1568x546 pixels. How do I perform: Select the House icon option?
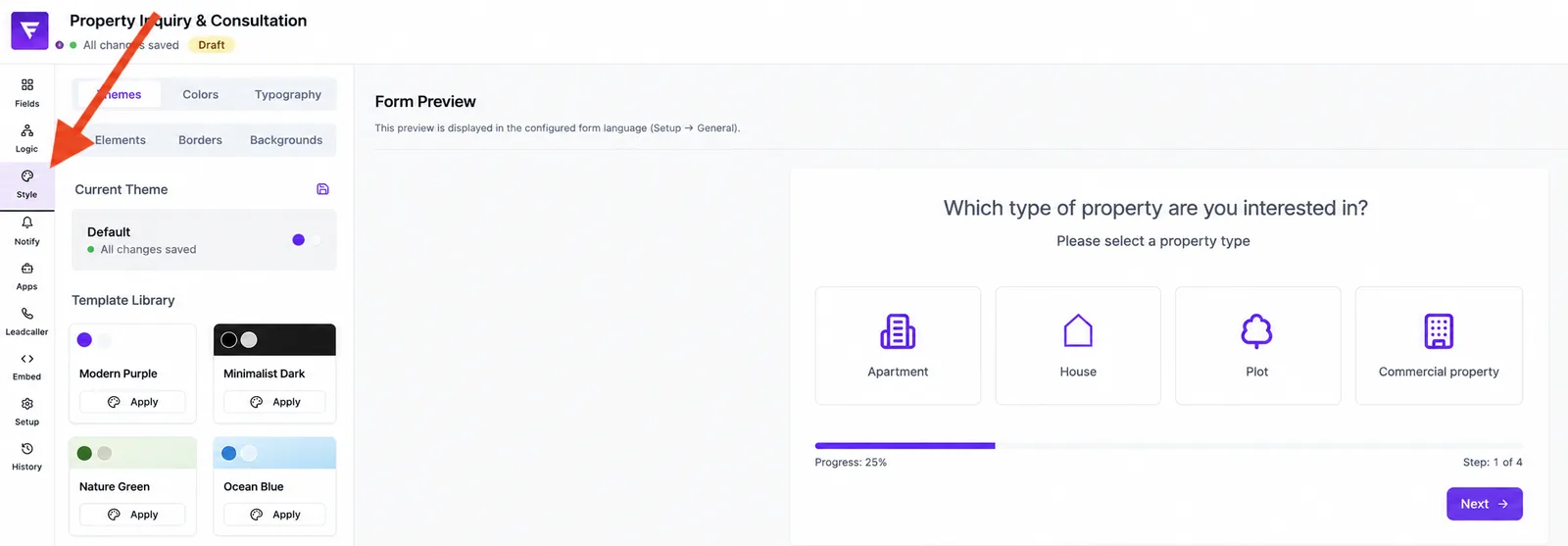point(1078,345)
